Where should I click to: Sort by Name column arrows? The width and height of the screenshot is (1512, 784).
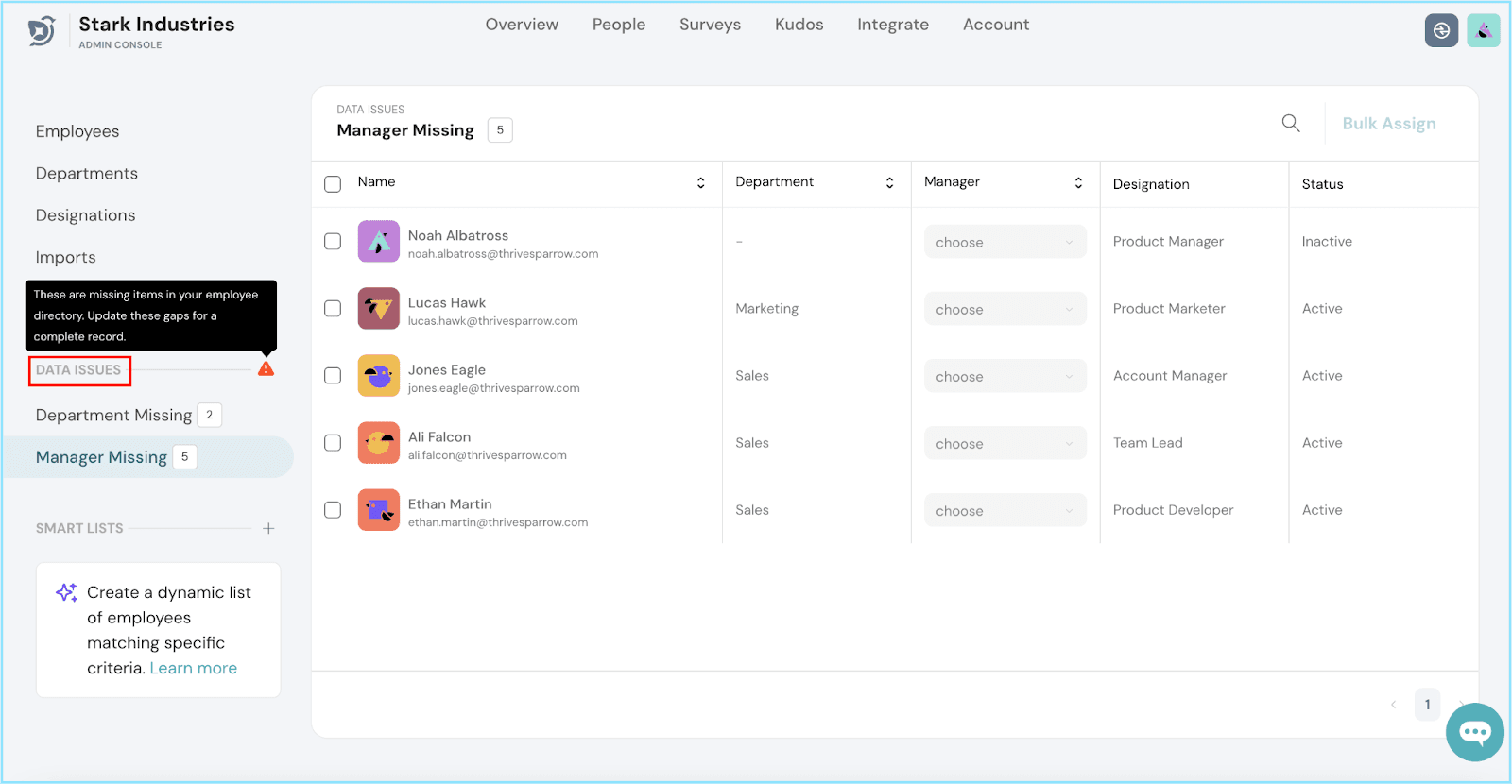700,182
